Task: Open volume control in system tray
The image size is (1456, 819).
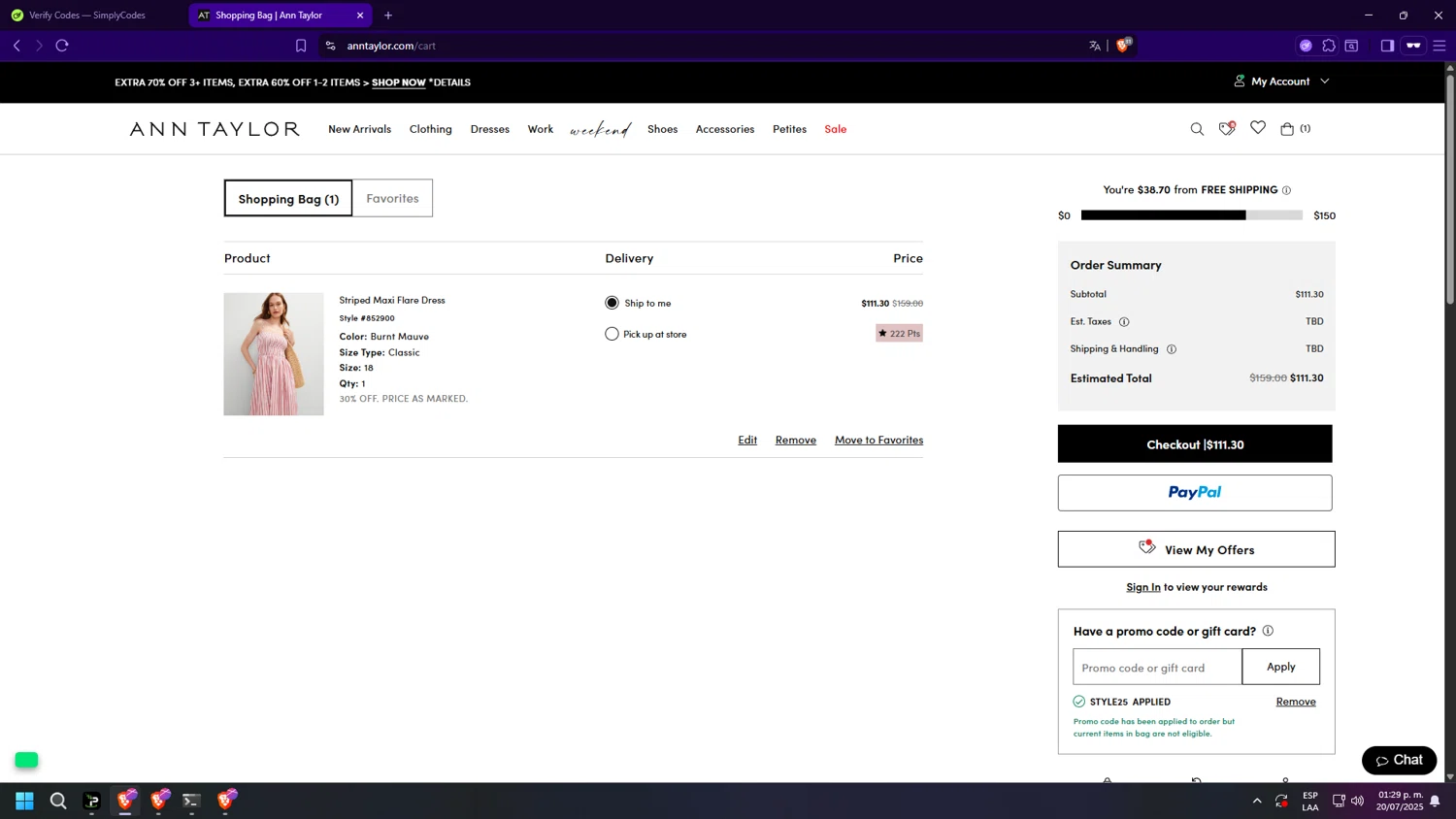Action: tap(1357, 801)
